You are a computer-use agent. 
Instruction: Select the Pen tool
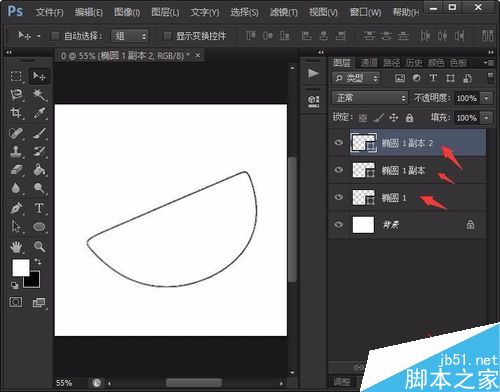point(16,209)
